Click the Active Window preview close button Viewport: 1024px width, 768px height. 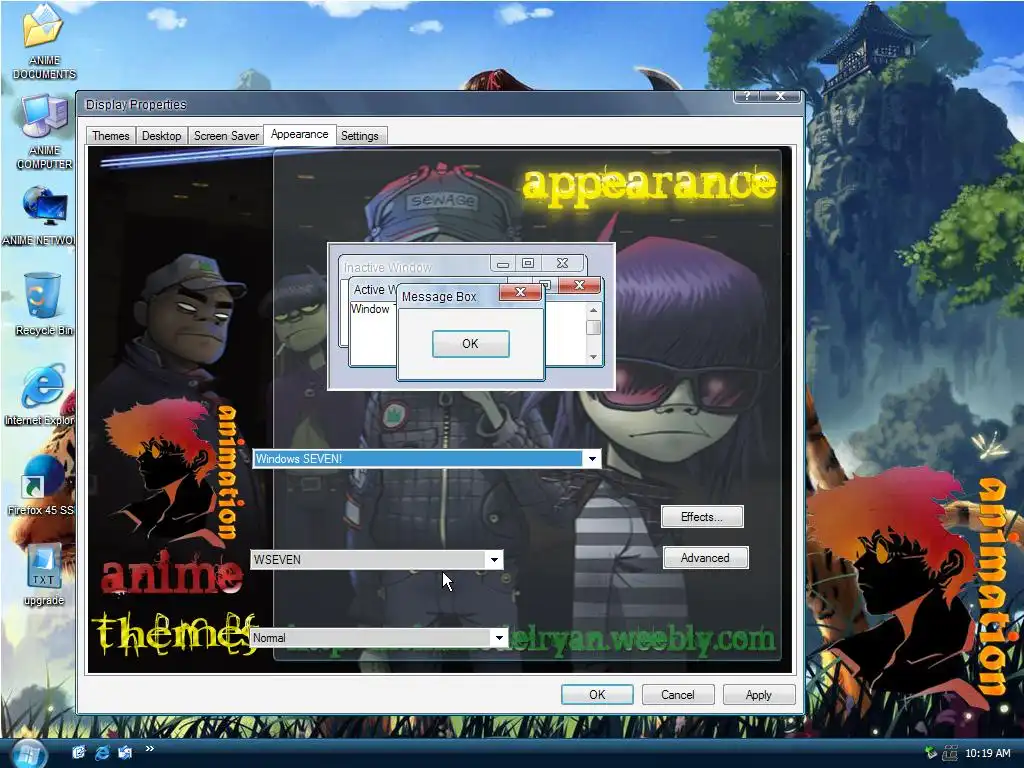coord(579,285)
